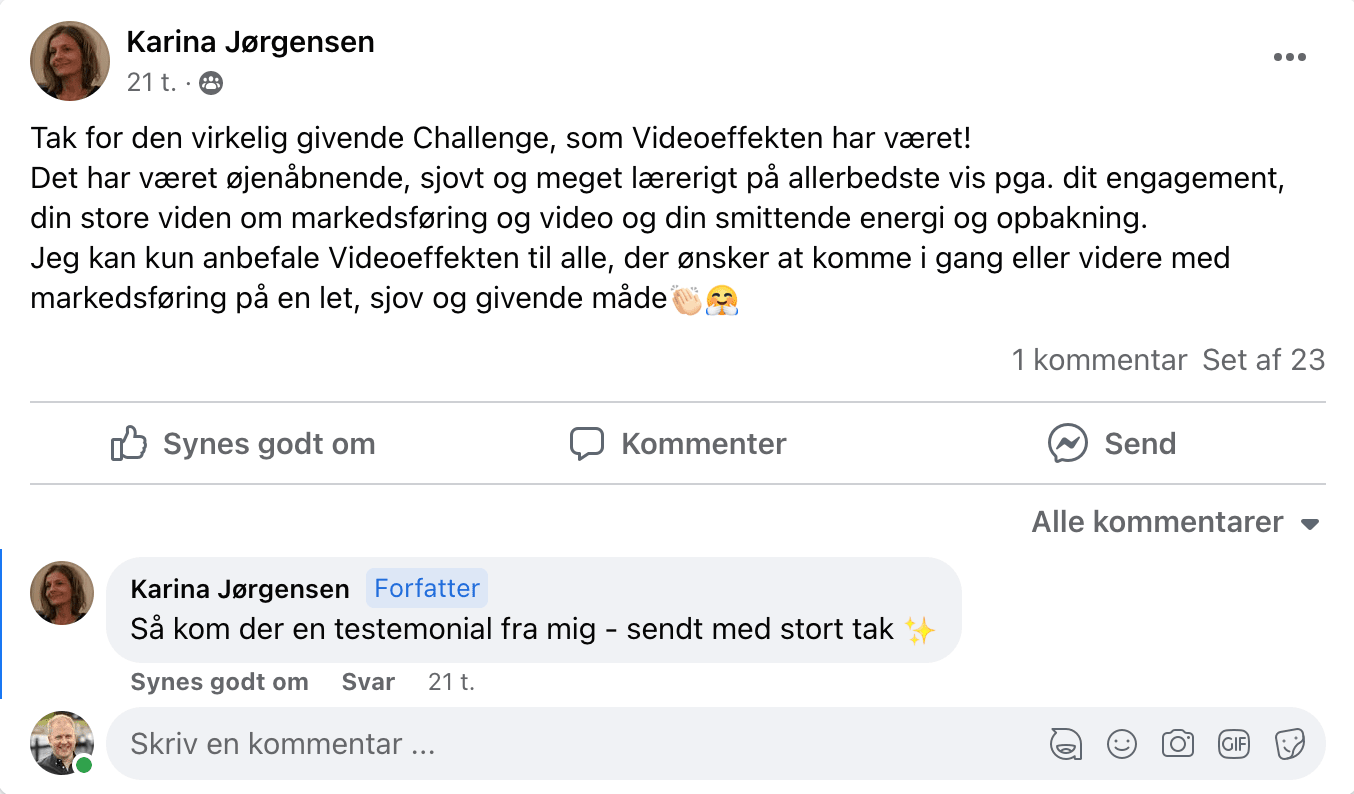
Task: Click the post audience group icon
Action: pos(211,83)
